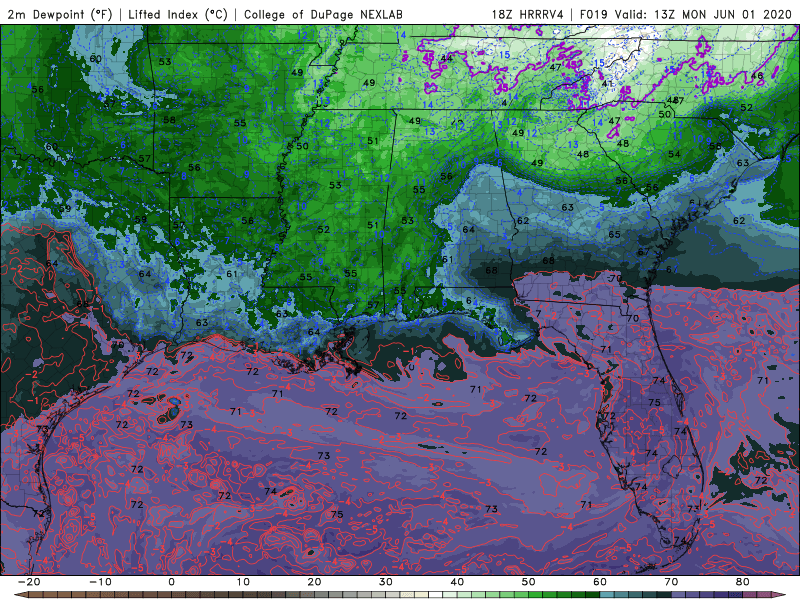
Task: Click the 44 dewpoint value in Tennessee
Action: (x=446, y=58)
